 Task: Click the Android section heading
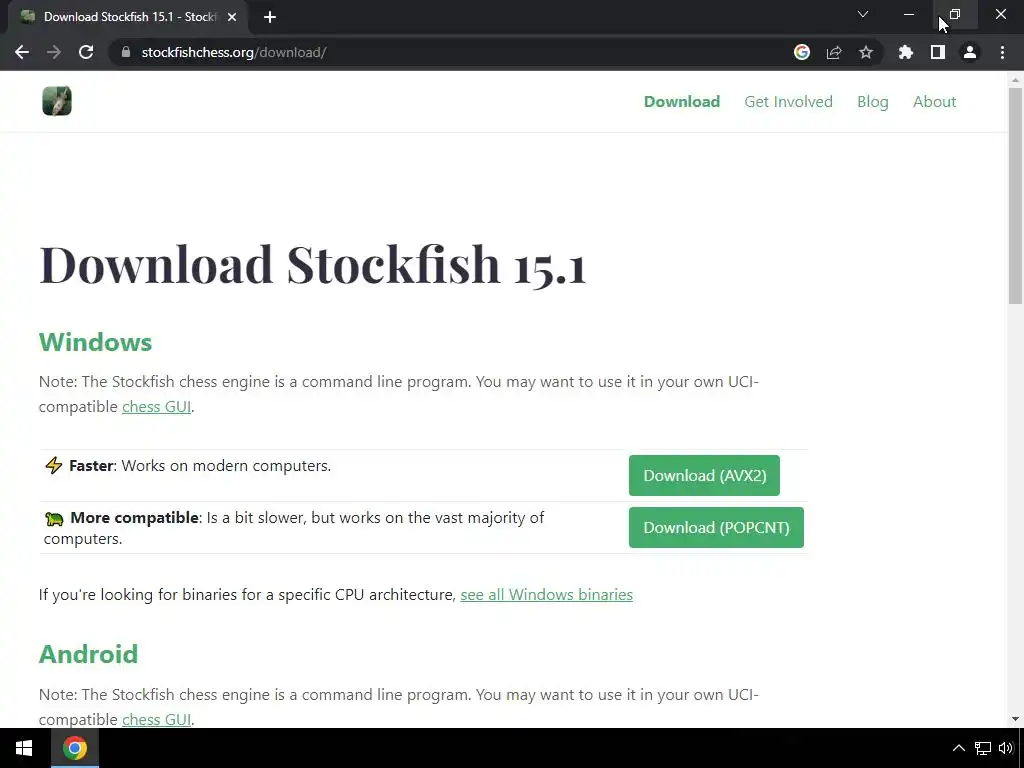tap(88, 654)
